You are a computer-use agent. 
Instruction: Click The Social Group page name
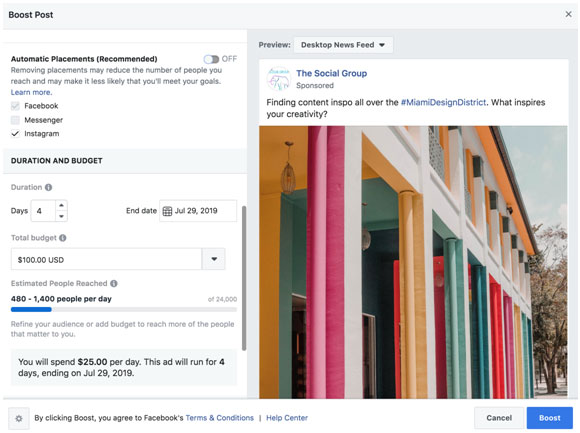point(331,73)
